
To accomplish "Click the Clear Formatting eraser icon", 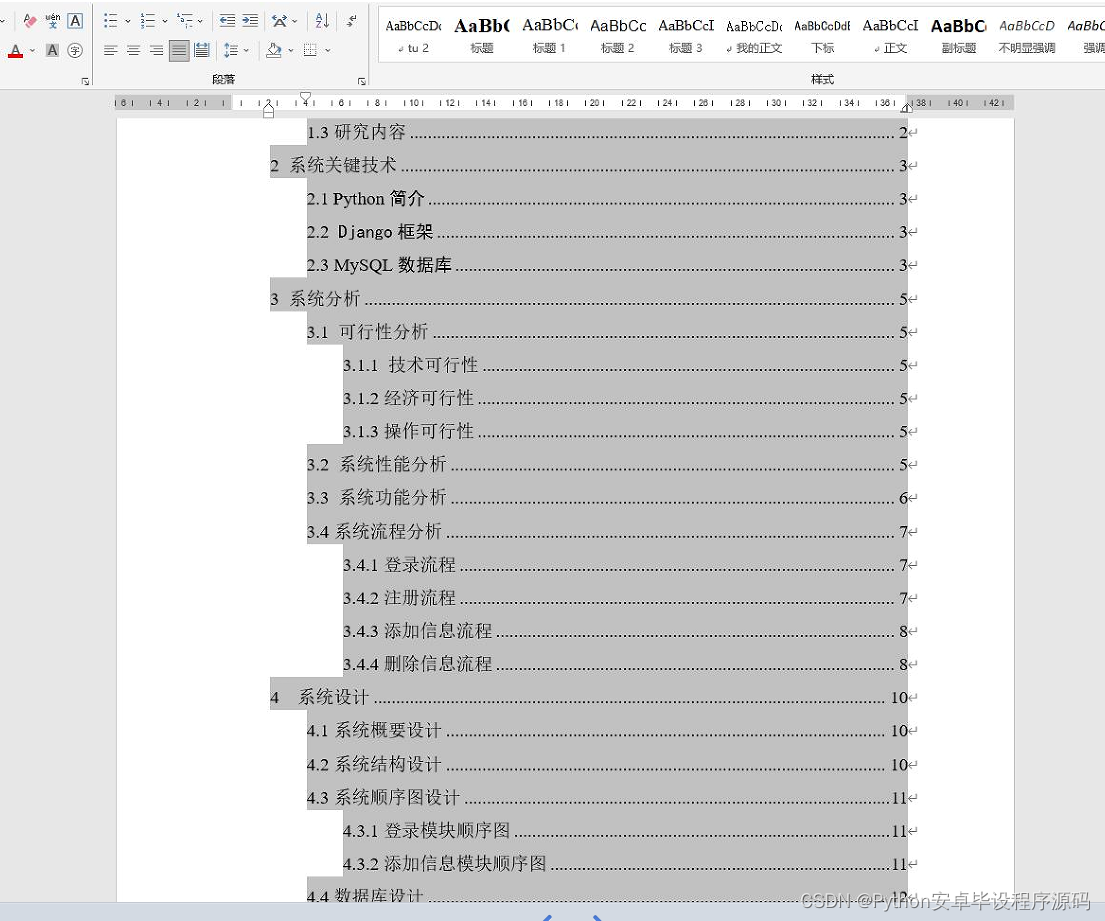I will click(30, 20).
